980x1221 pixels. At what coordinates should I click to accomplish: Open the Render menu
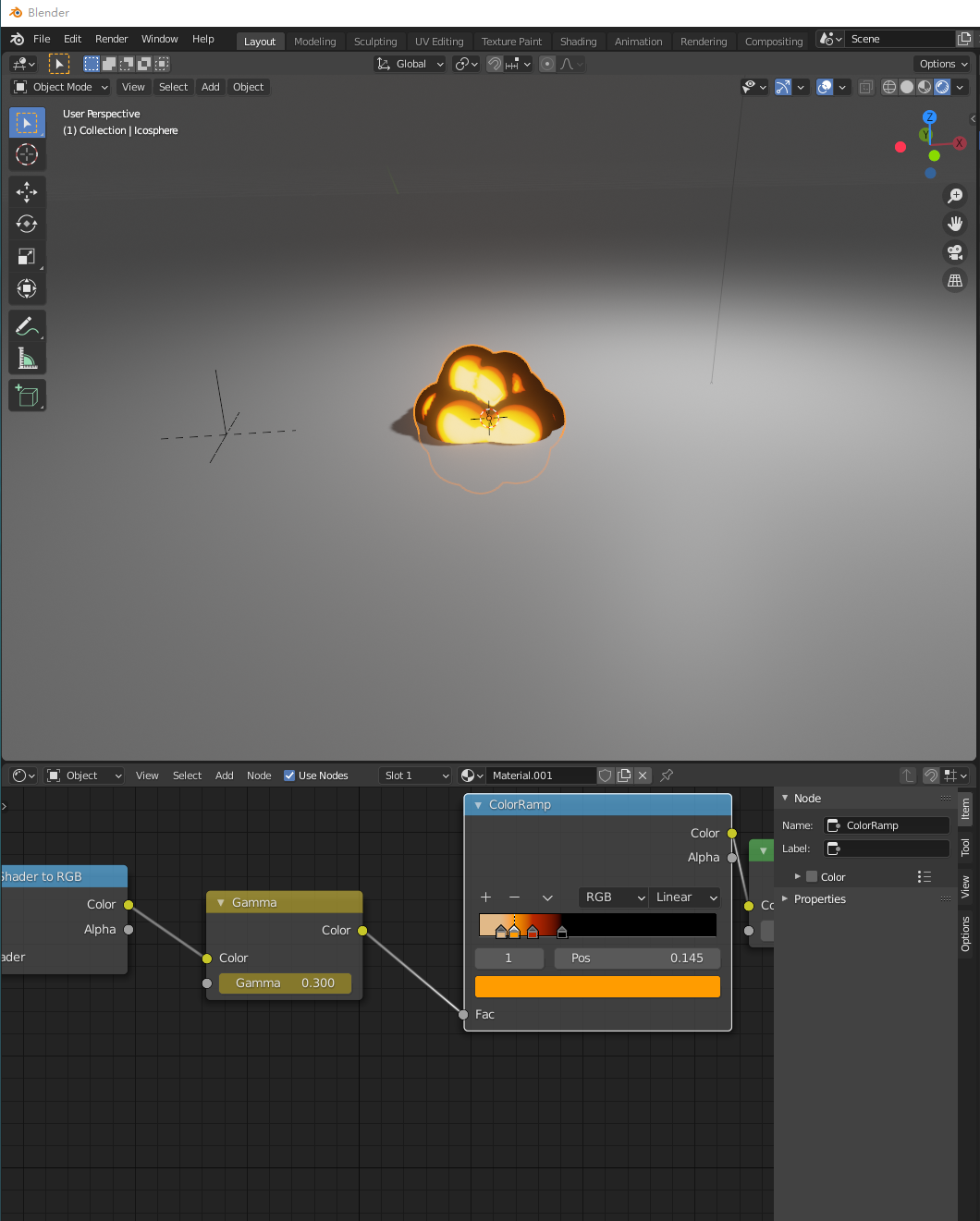point(111,39)
